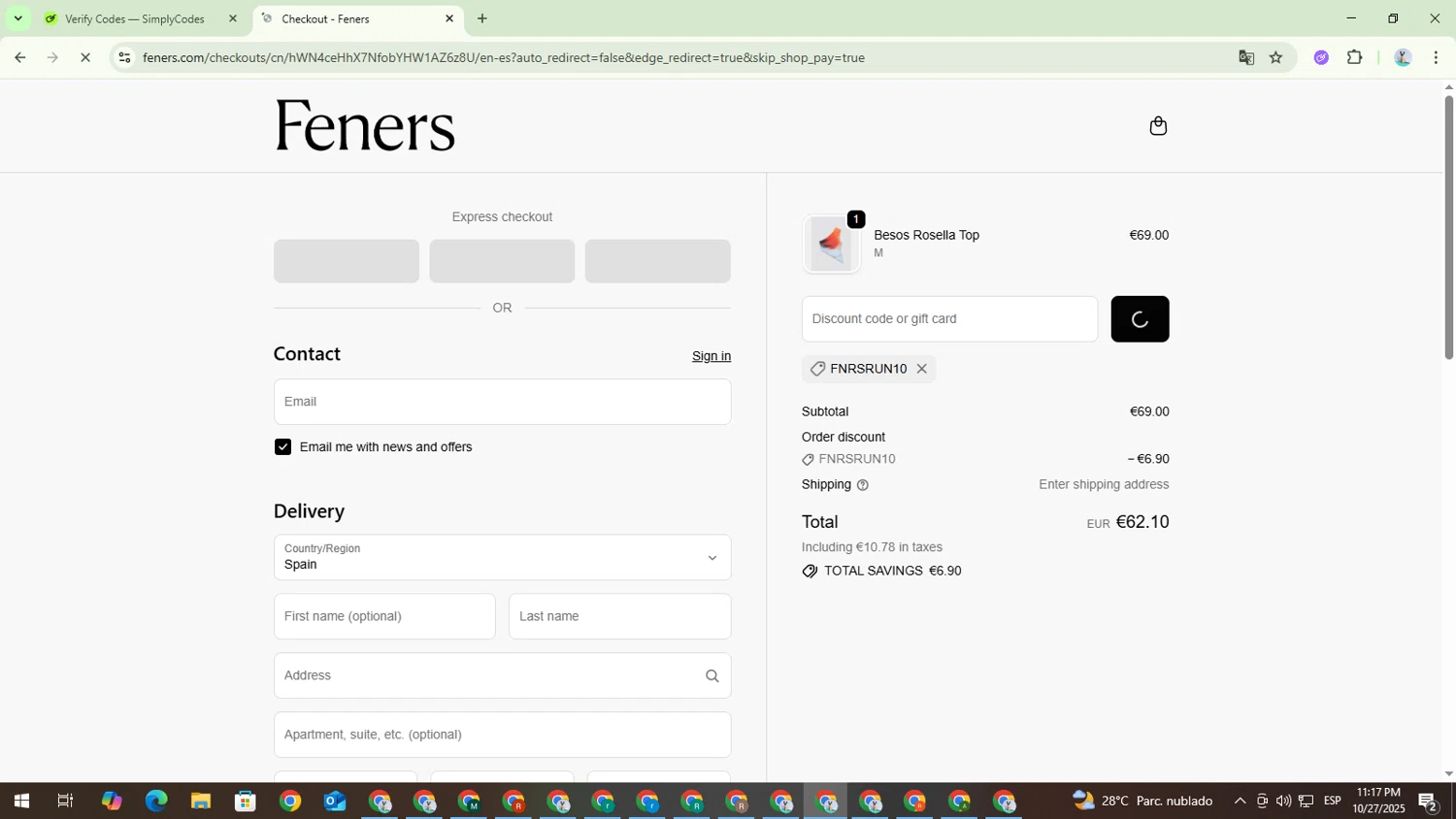This screenshot has height=819, width=1456.
Task: Follow the Sign in link
Action: click(x=711, y=356)
